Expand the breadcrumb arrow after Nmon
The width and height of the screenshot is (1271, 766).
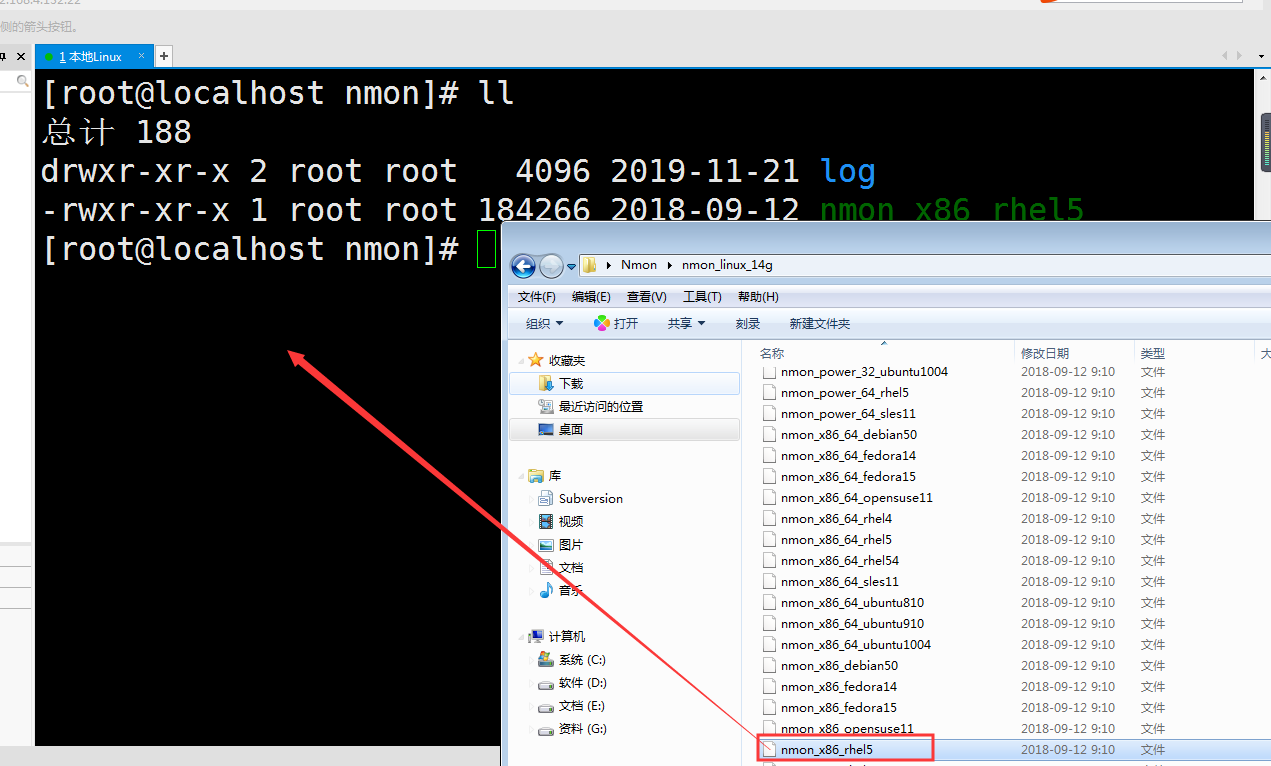tap(670, 265)
